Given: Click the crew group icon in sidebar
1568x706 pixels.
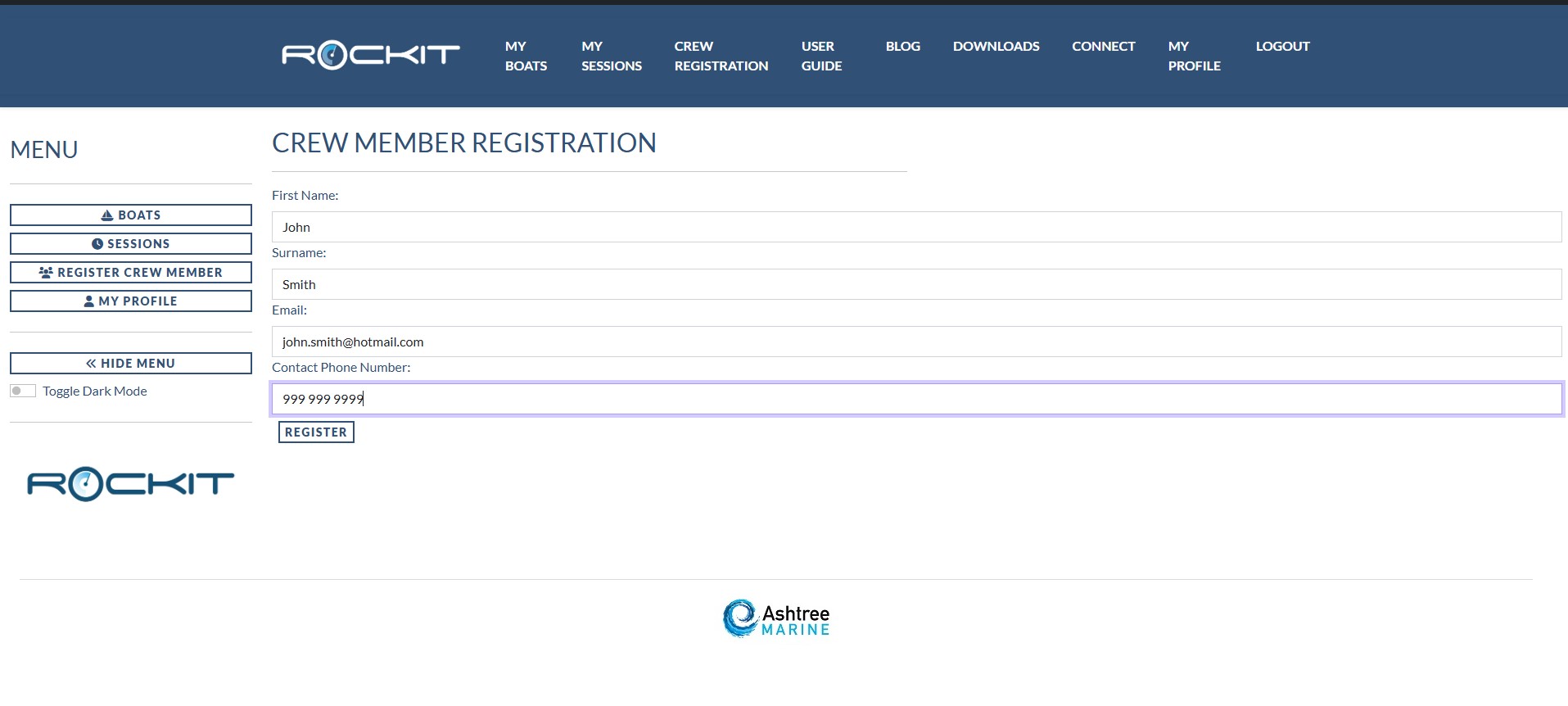Looking at the screenshot, I should tap(46, 273).
